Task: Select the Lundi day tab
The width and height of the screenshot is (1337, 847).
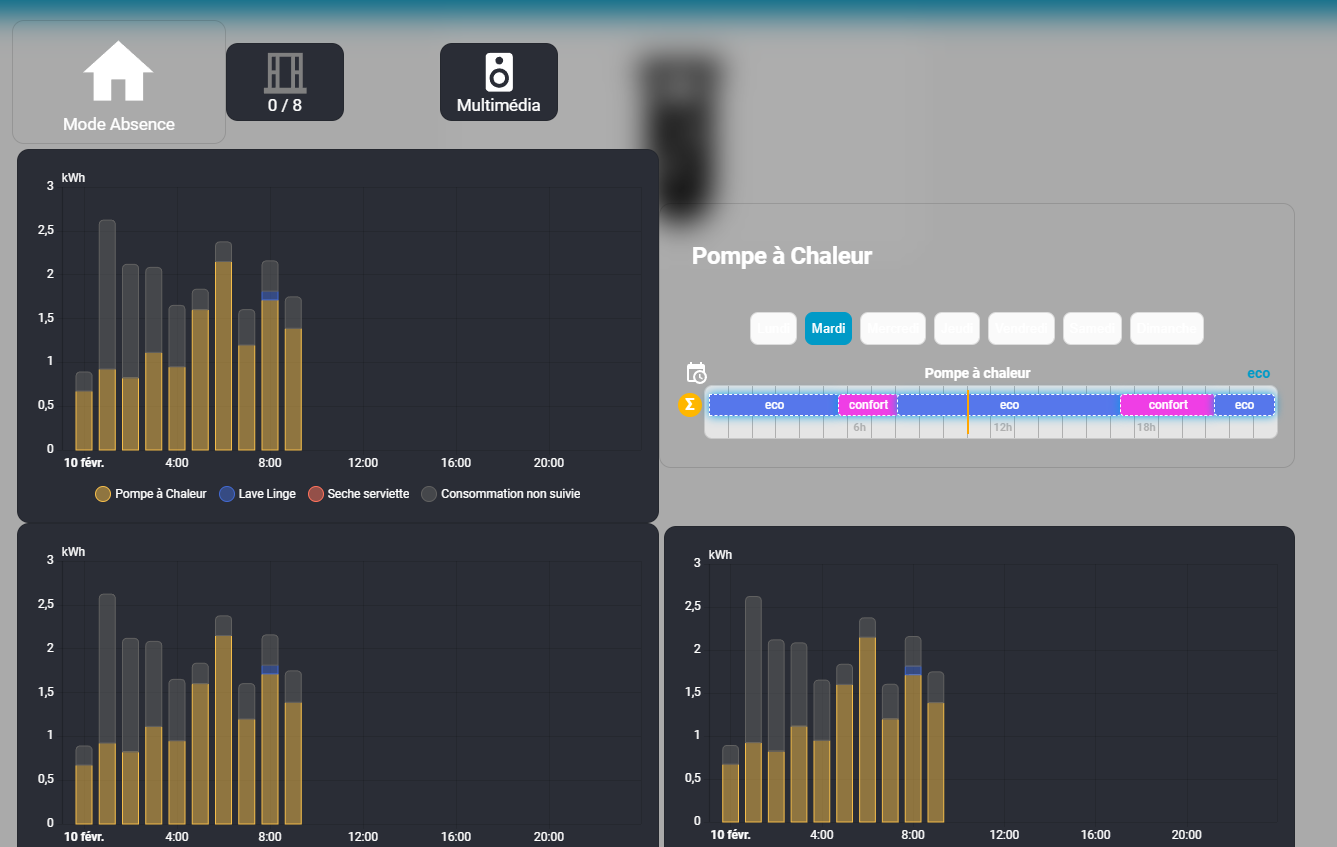Action: (773, 329)
